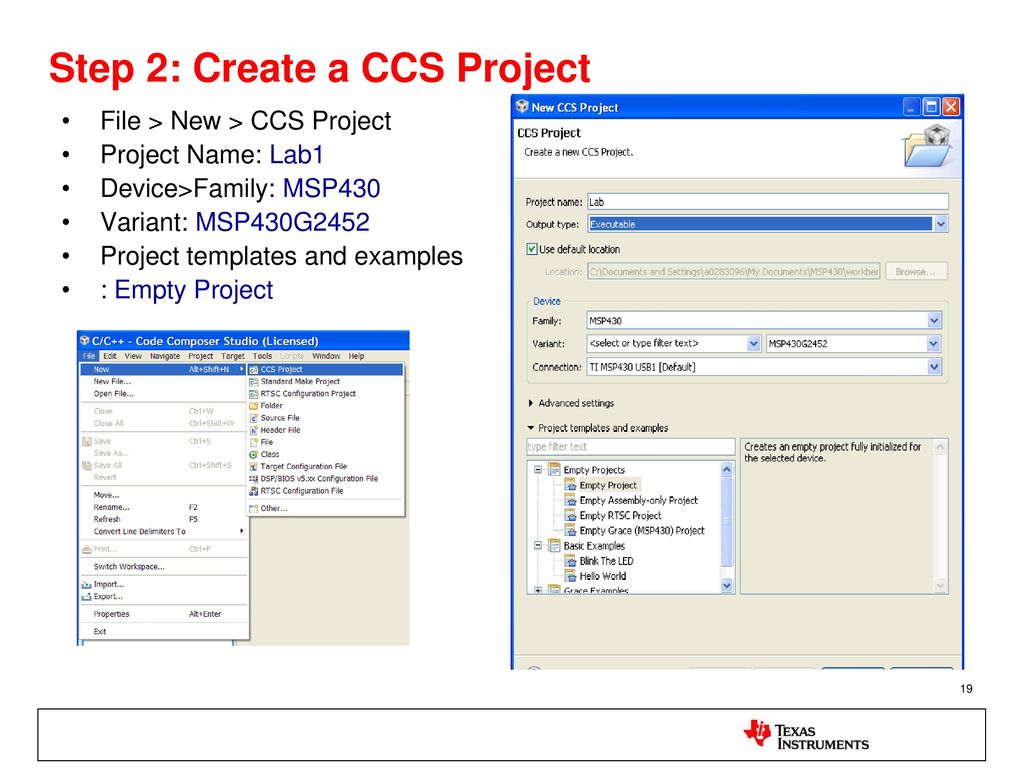The image size is (1024, 768).
Task: Toggle the Use default location checkbox
Action: 532,249
